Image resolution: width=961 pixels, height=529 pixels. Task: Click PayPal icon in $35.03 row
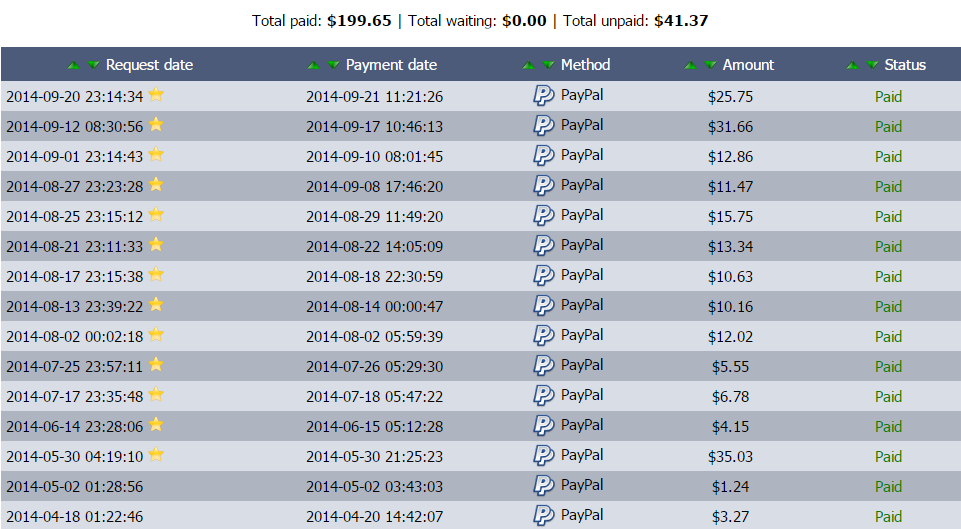(543, 456)
